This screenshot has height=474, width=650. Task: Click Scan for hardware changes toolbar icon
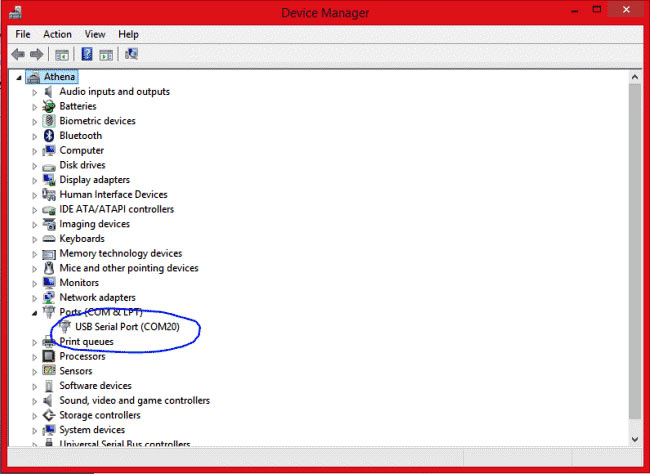131,54
